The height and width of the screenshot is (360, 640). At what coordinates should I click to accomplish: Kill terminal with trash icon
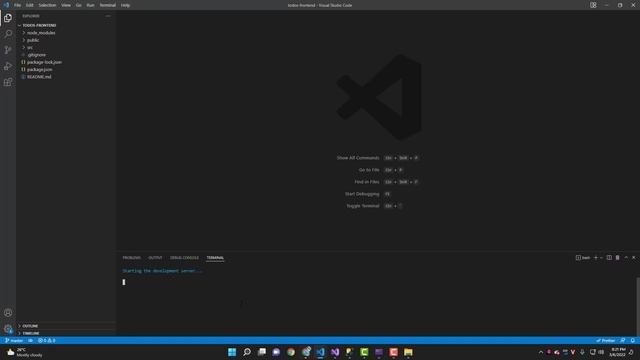(x=618, y=258)
